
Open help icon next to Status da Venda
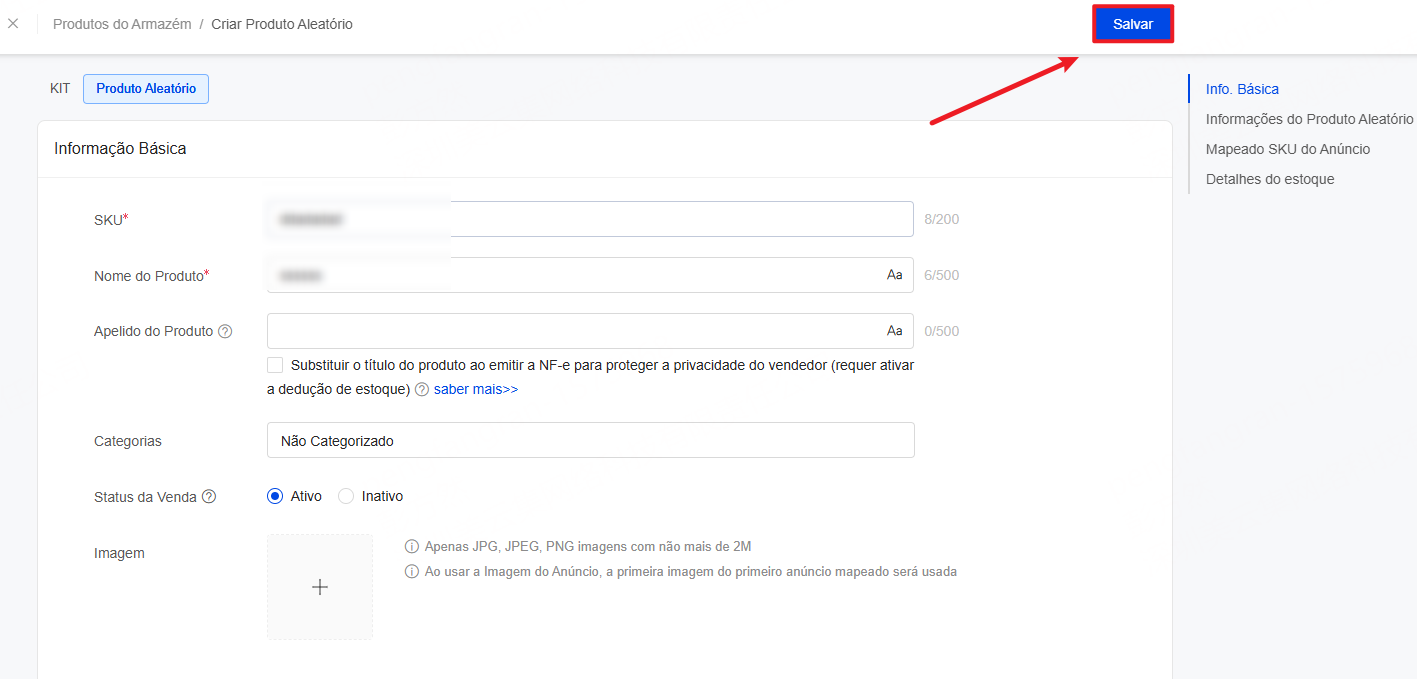pyautogui.click(x=209, y=496)
